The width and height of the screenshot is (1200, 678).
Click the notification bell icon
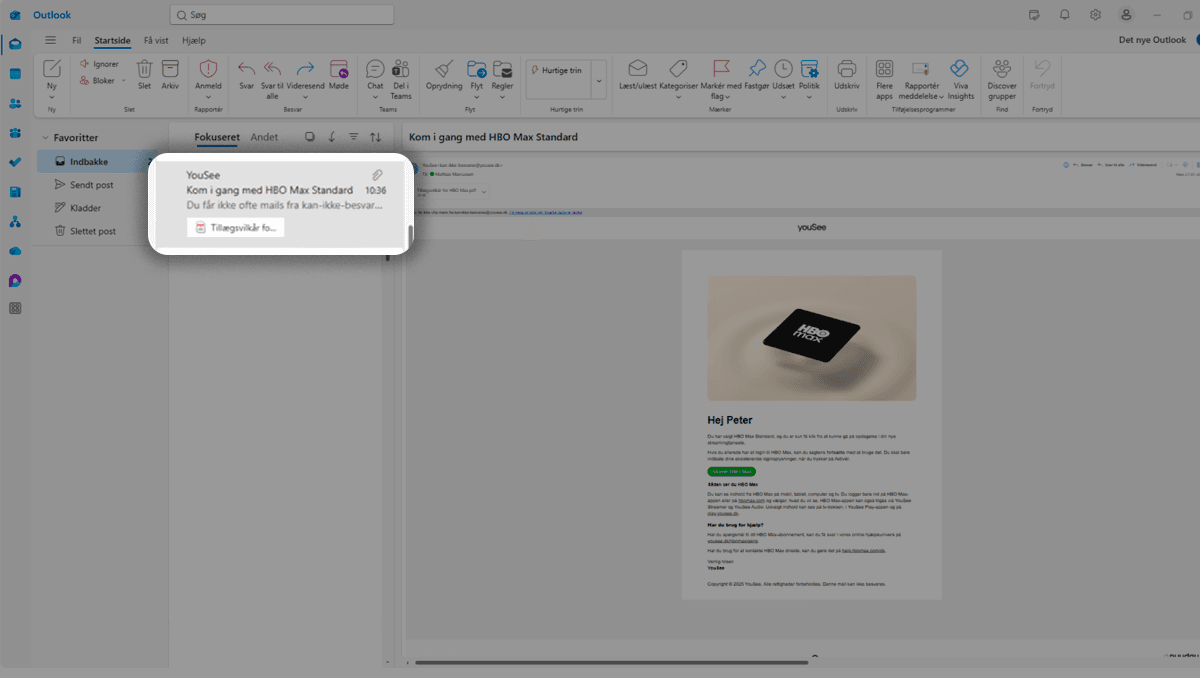pyautogui.click(x=1065, y=15)
